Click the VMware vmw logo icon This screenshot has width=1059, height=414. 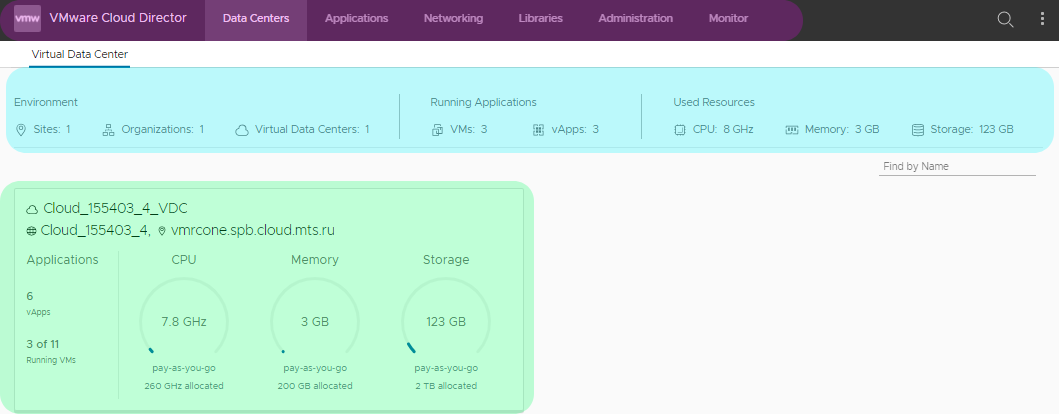[27, 18]
